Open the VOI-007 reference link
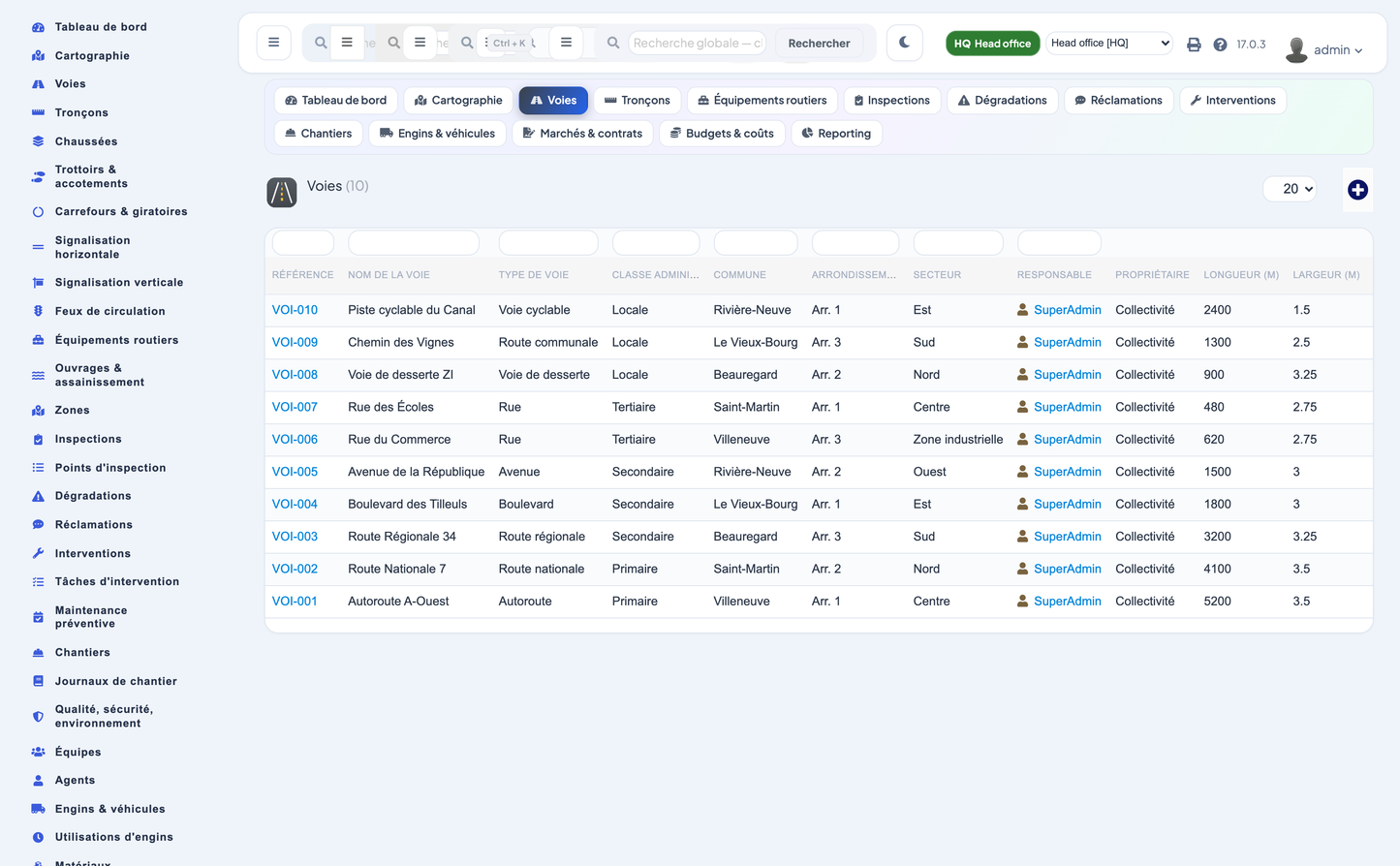This screenshot has width=1400, height=866. (295, 407)
